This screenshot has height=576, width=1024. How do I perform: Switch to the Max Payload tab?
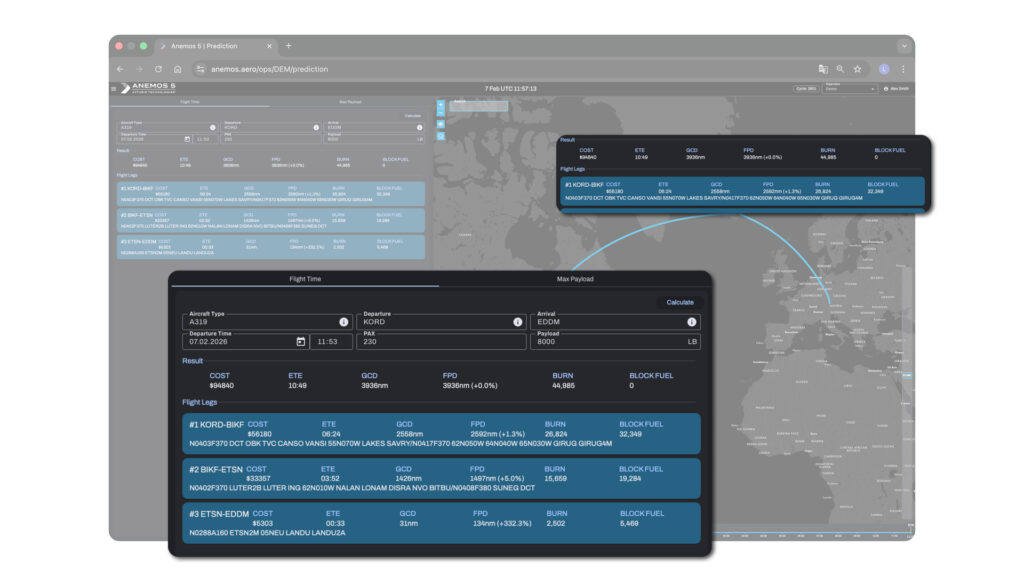coord(574,279)
